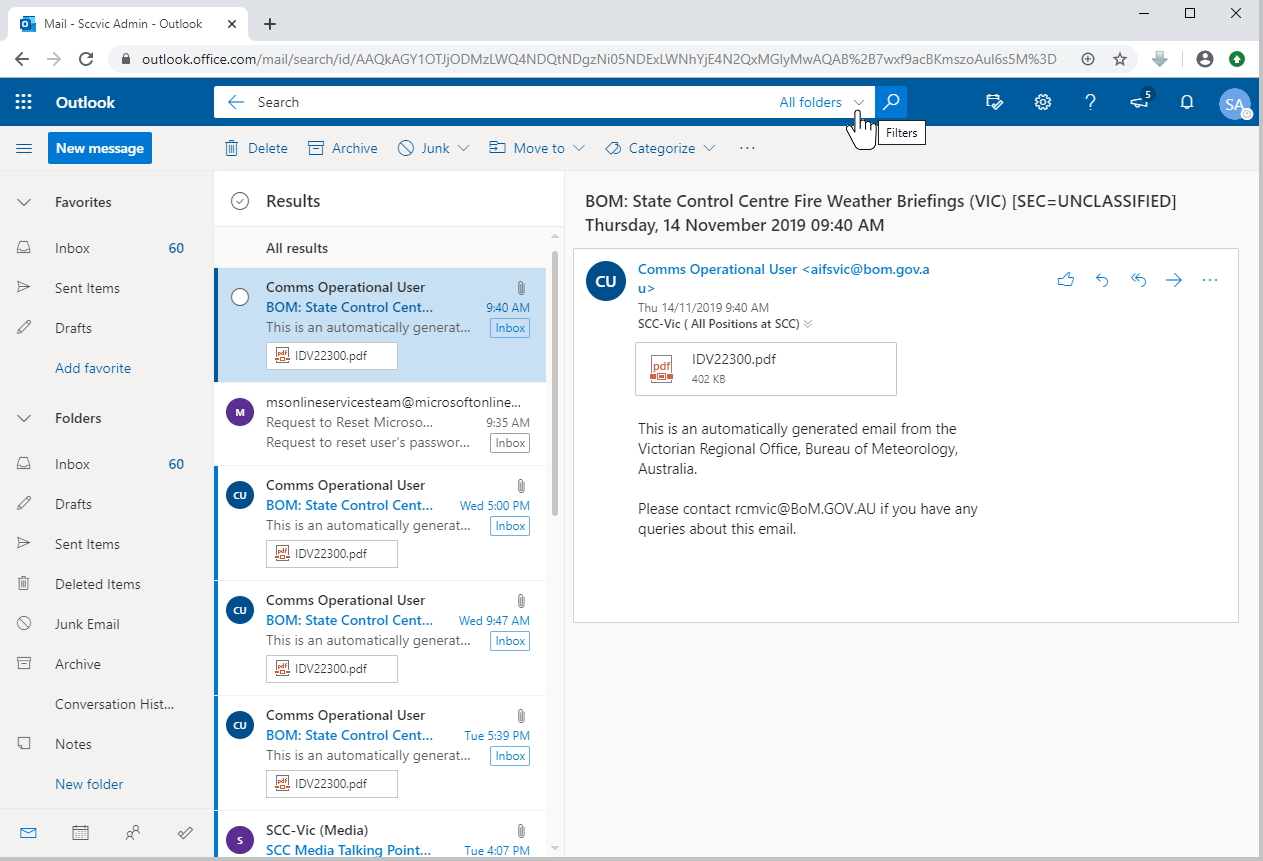Screen dimensions: 1263x861
Task: Select the first email's round checkbox
Action: [x=240, y=297]
